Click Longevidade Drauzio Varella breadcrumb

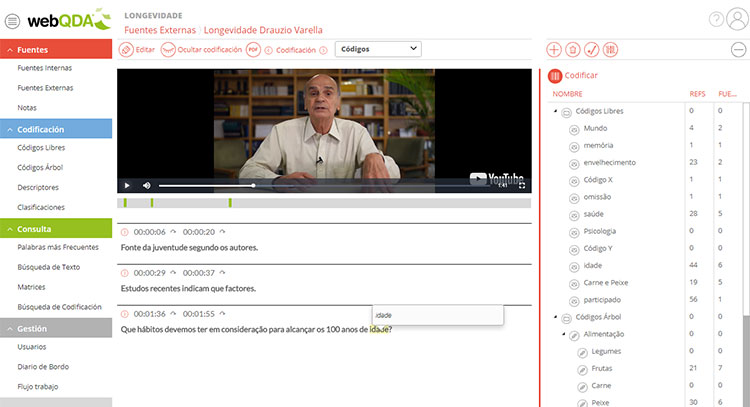point(263,30)
